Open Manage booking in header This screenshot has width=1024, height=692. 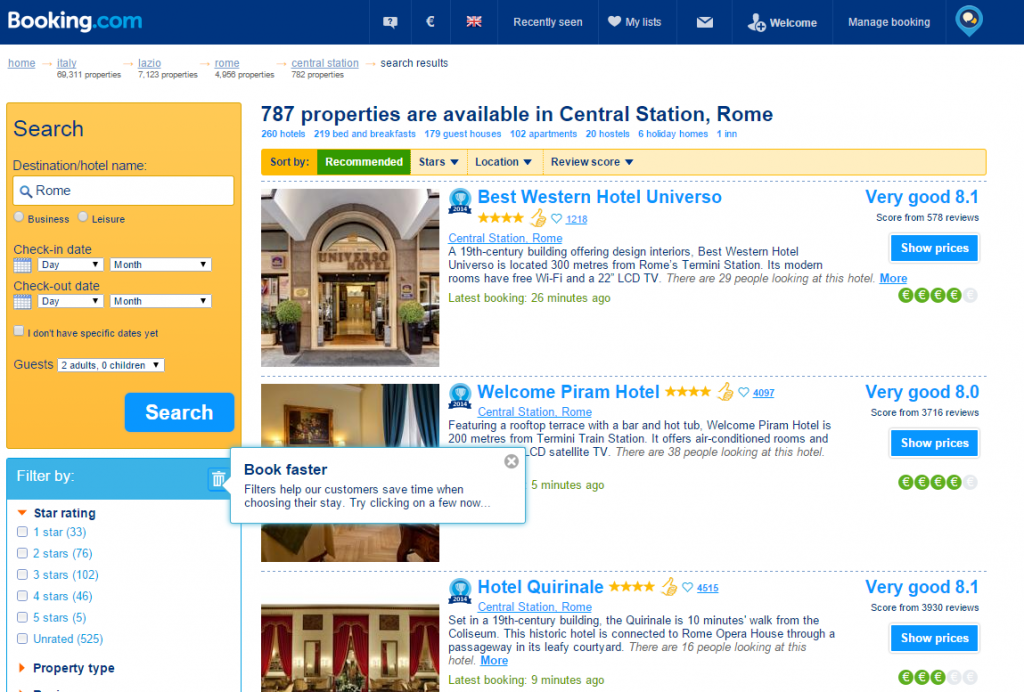(889, 22)
